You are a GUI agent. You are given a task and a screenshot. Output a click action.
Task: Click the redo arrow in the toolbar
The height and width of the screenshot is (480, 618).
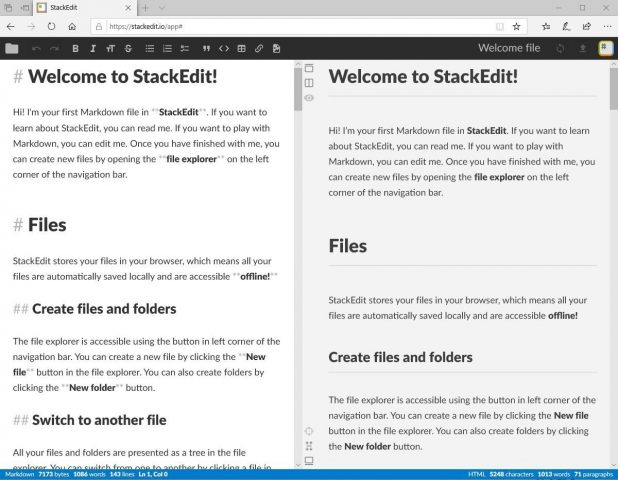54,48
